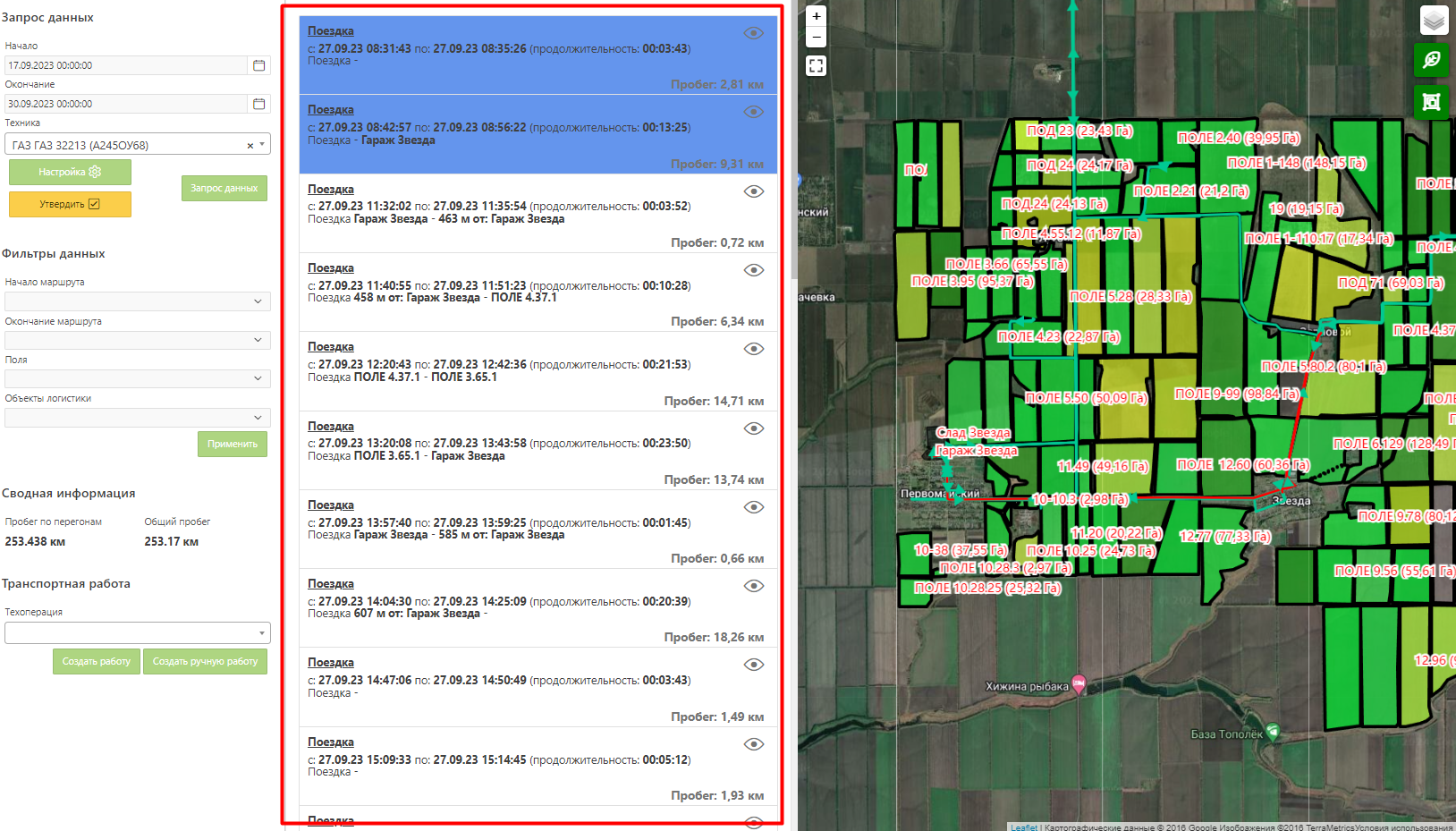Select the trip ending at Гараж Звезда 08:42:57

[537, 134]
